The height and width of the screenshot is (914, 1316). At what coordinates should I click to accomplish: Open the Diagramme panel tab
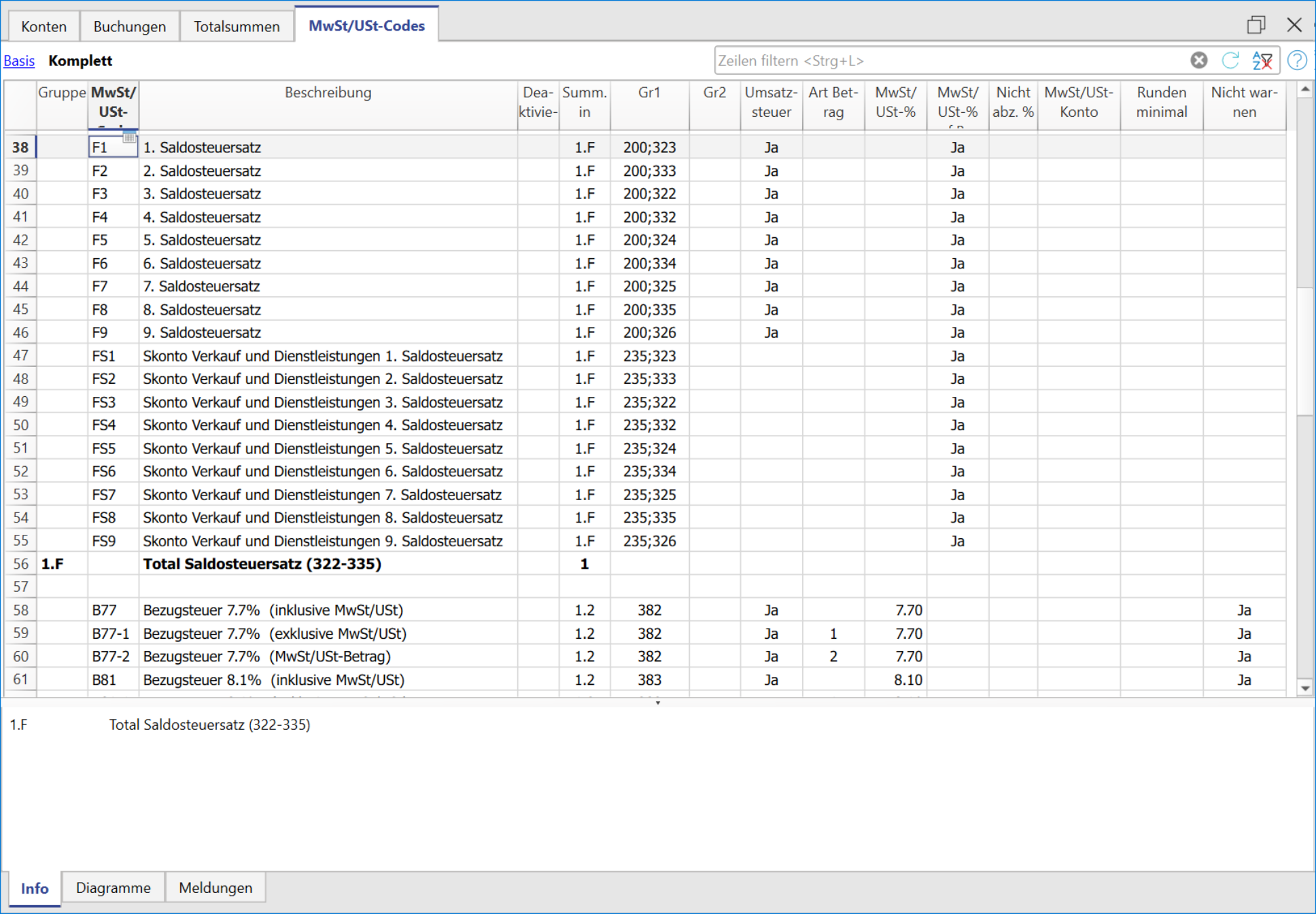click(x=113, y=887)
